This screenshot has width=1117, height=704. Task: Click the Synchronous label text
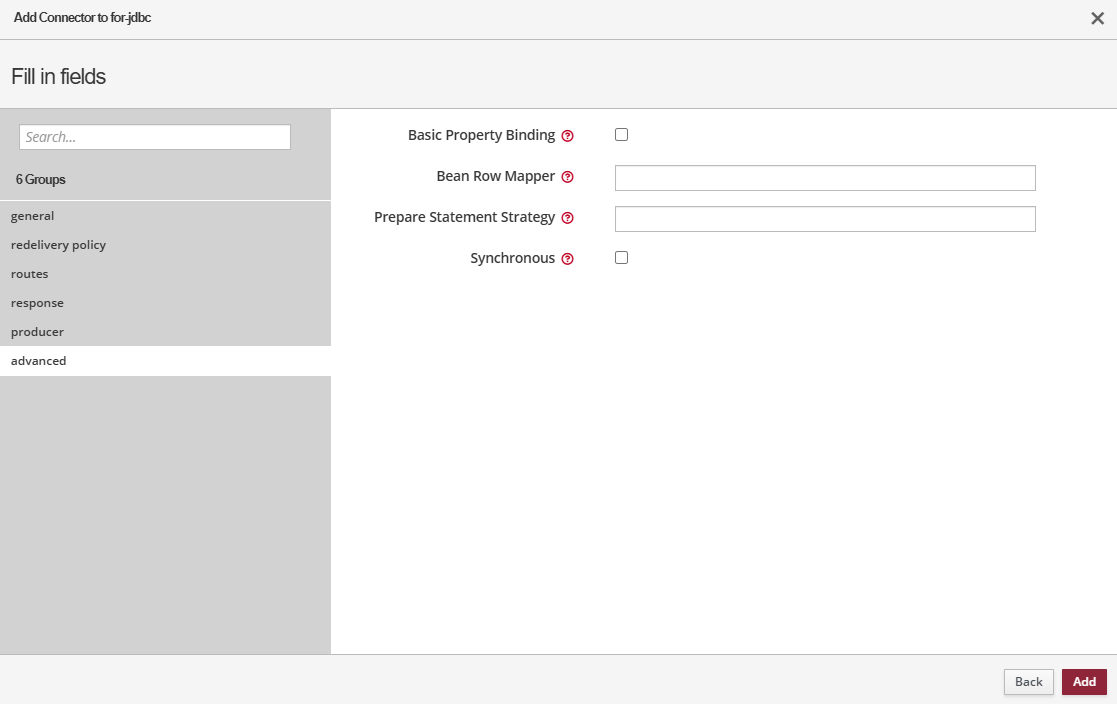click(x=512, y=258)
